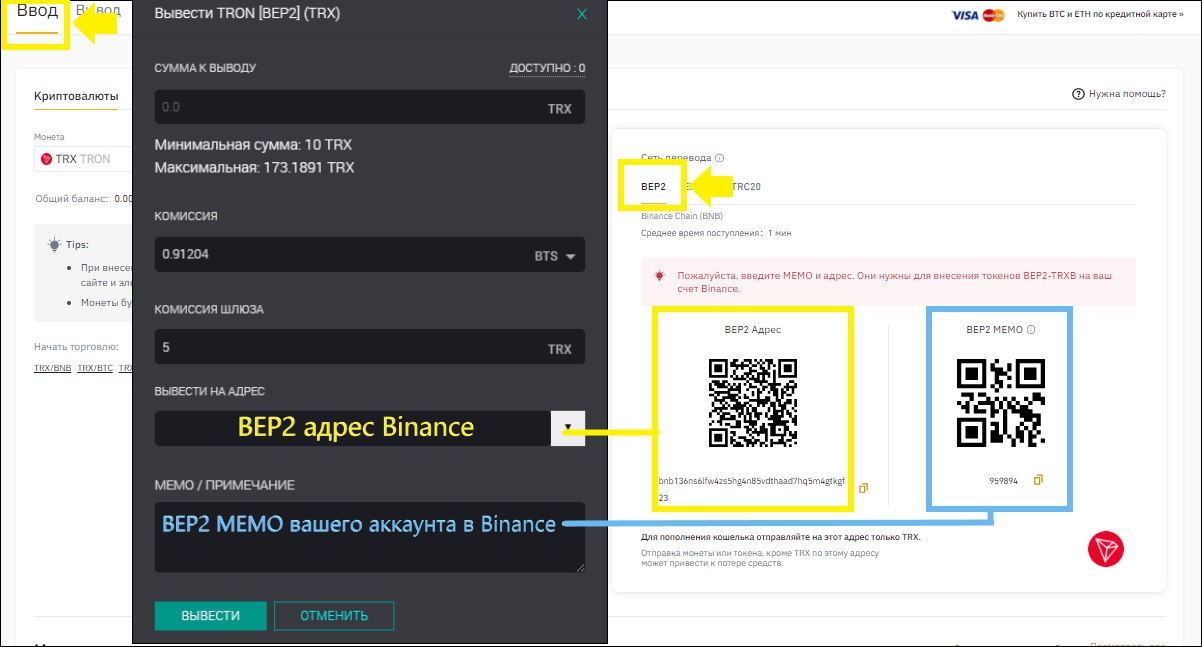Click the bnb136ns6lfw4zs5hg4n85vdthaad7hq5m4gtkgf23 address text
Image resolution: width=1202 pixels, height=647 pixels.
pos(752,489)
